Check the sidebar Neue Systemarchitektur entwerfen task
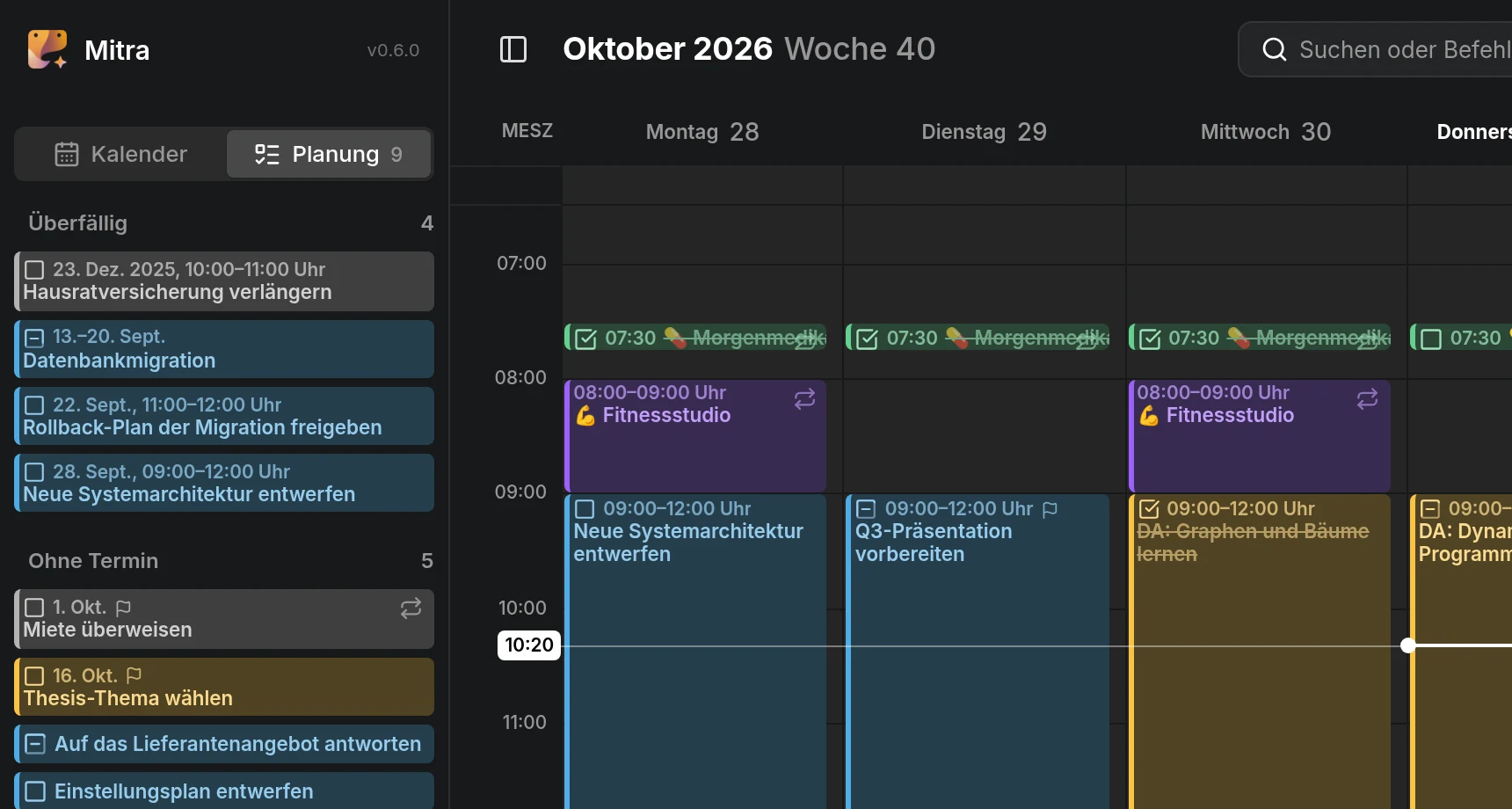 coord(34,472)
